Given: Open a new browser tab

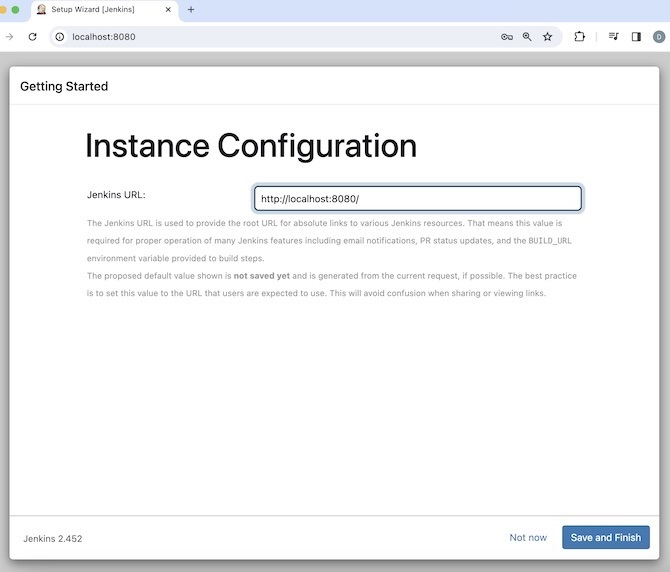Looking at the screenshot, I should tap(191, 9).
